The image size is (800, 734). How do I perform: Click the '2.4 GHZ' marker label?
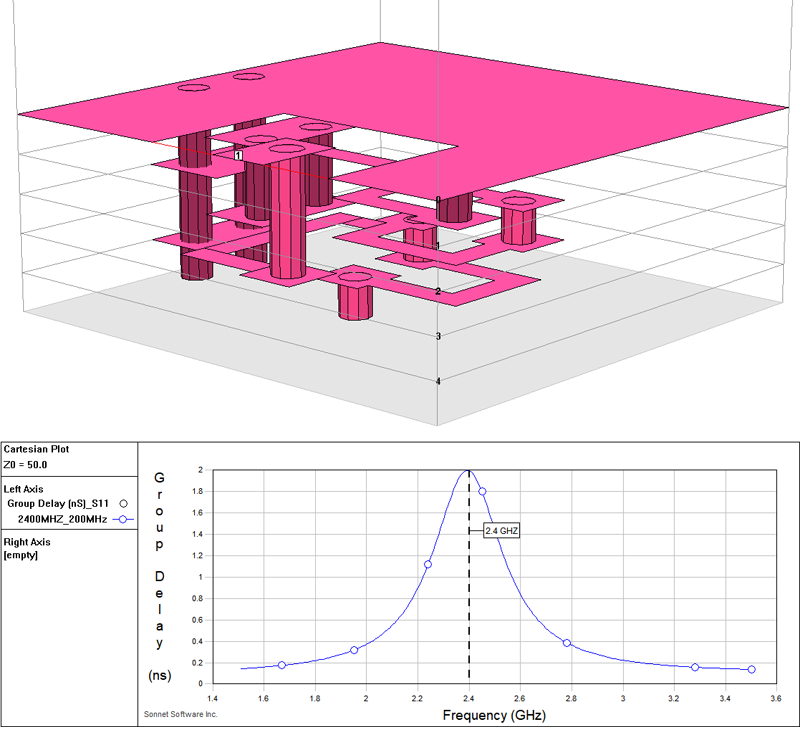(x=502, y=531)
